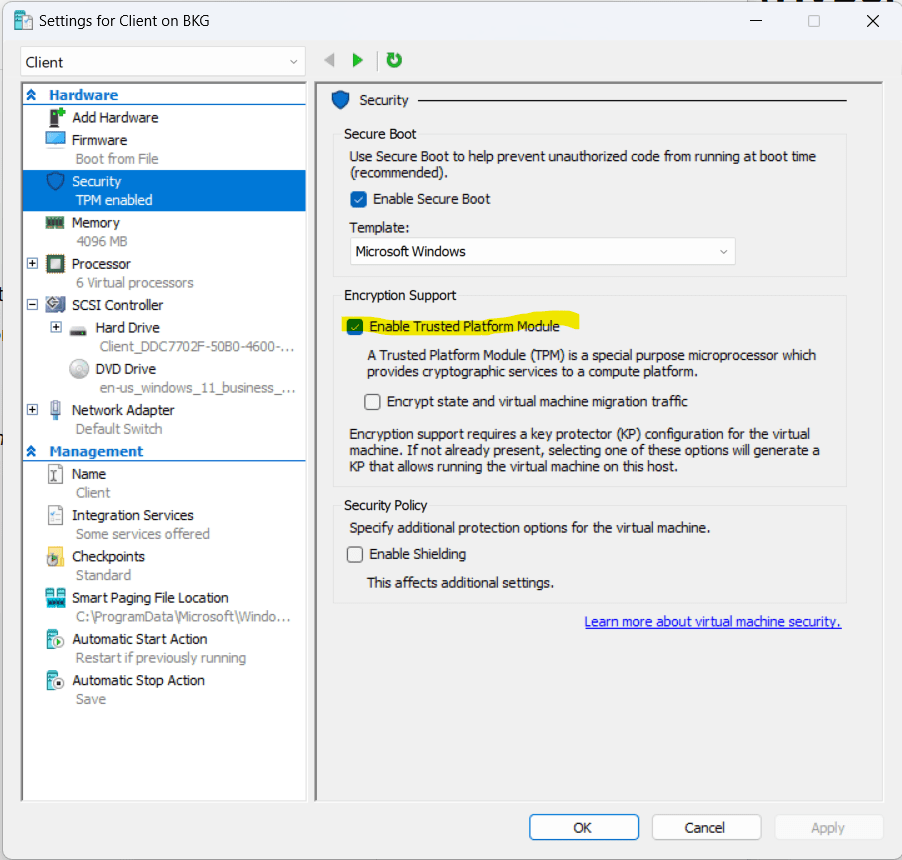Screen dimensions: 902x860
Task: Select the Add Hardware icon
Action: 56,117
